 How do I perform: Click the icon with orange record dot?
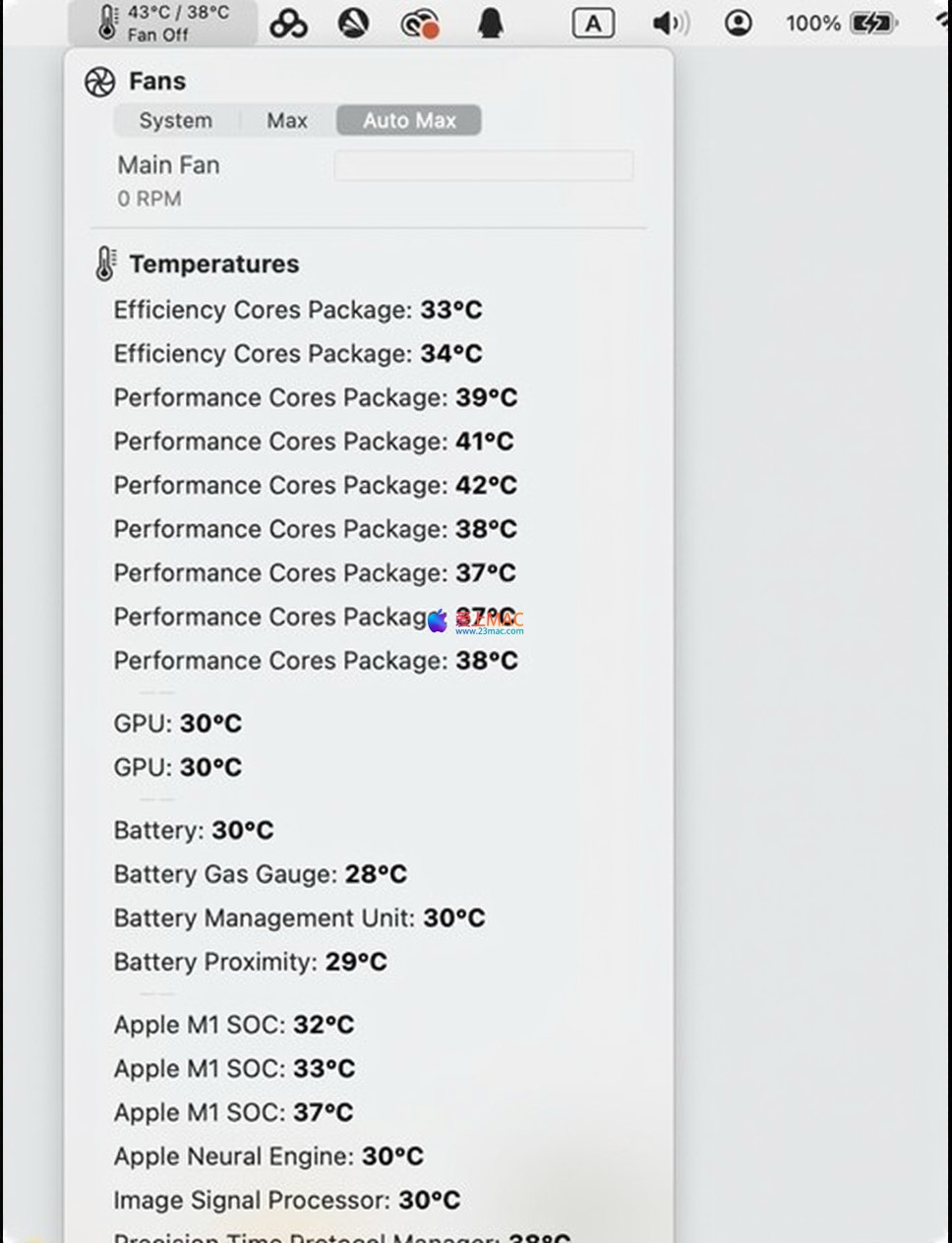(x=420, y=24)
